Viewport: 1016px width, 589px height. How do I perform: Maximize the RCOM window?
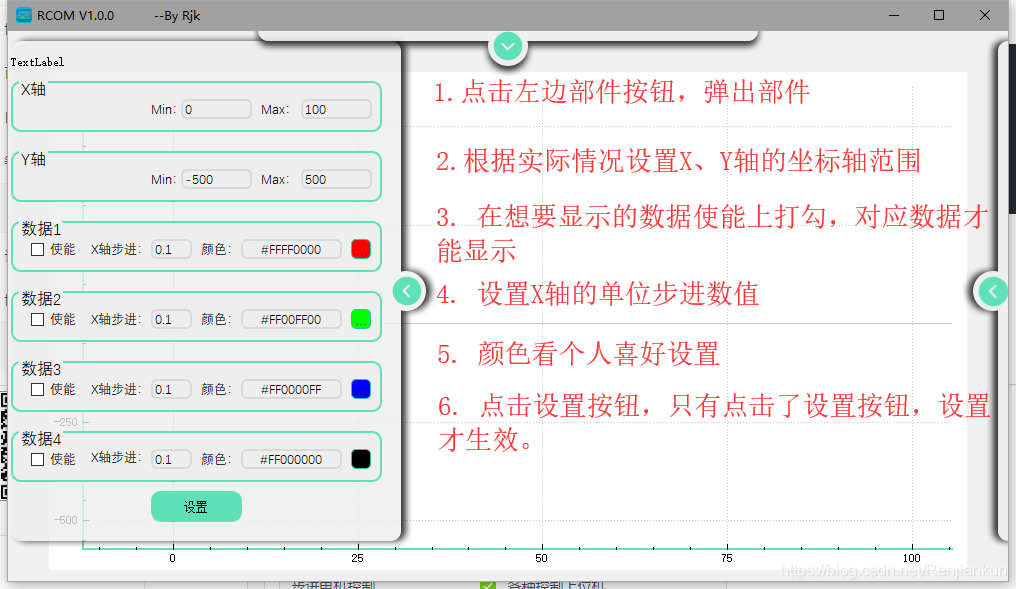click(939, 15)
